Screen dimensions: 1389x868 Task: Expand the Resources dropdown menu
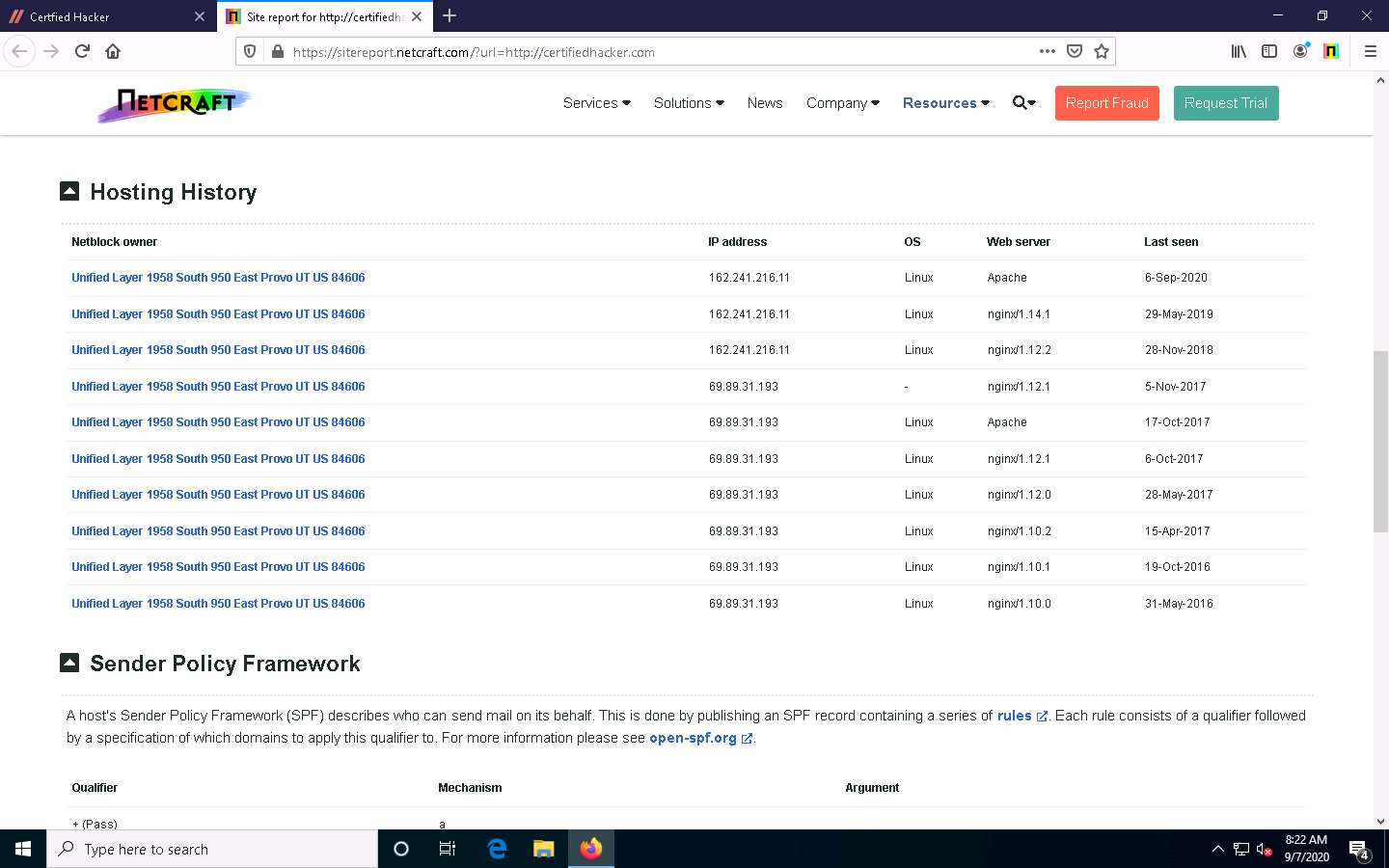(946, 103)
